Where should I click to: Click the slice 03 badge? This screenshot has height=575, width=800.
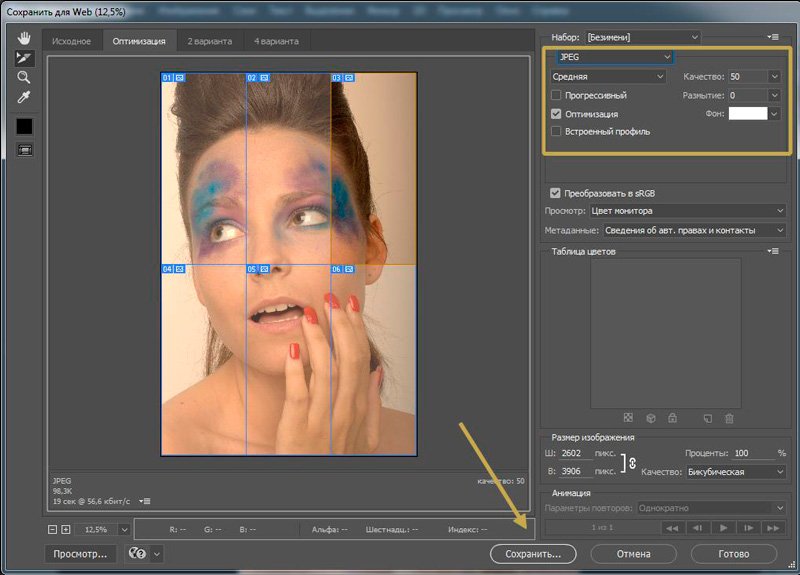[343, 78]
